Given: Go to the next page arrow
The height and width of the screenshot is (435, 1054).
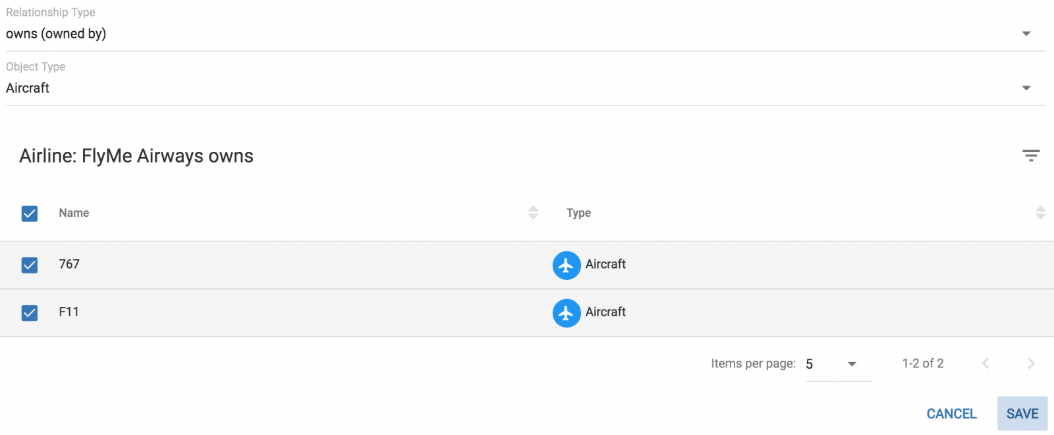Looking at the screenshot, I should (1030, 364).
